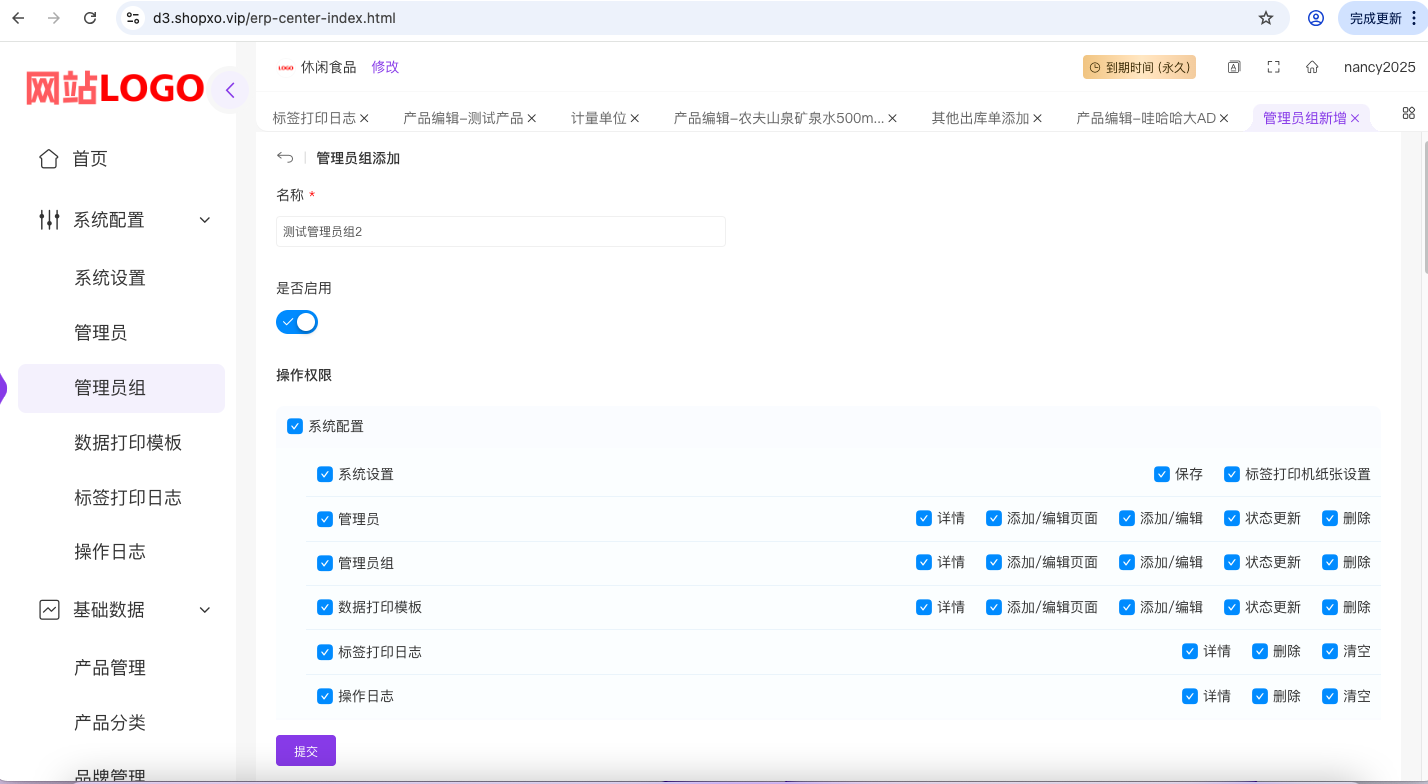Switch to the 产品编辑-农夫山泉矿泉水 tab
This screenshot has height=784, width=1428.
point(778,118)
